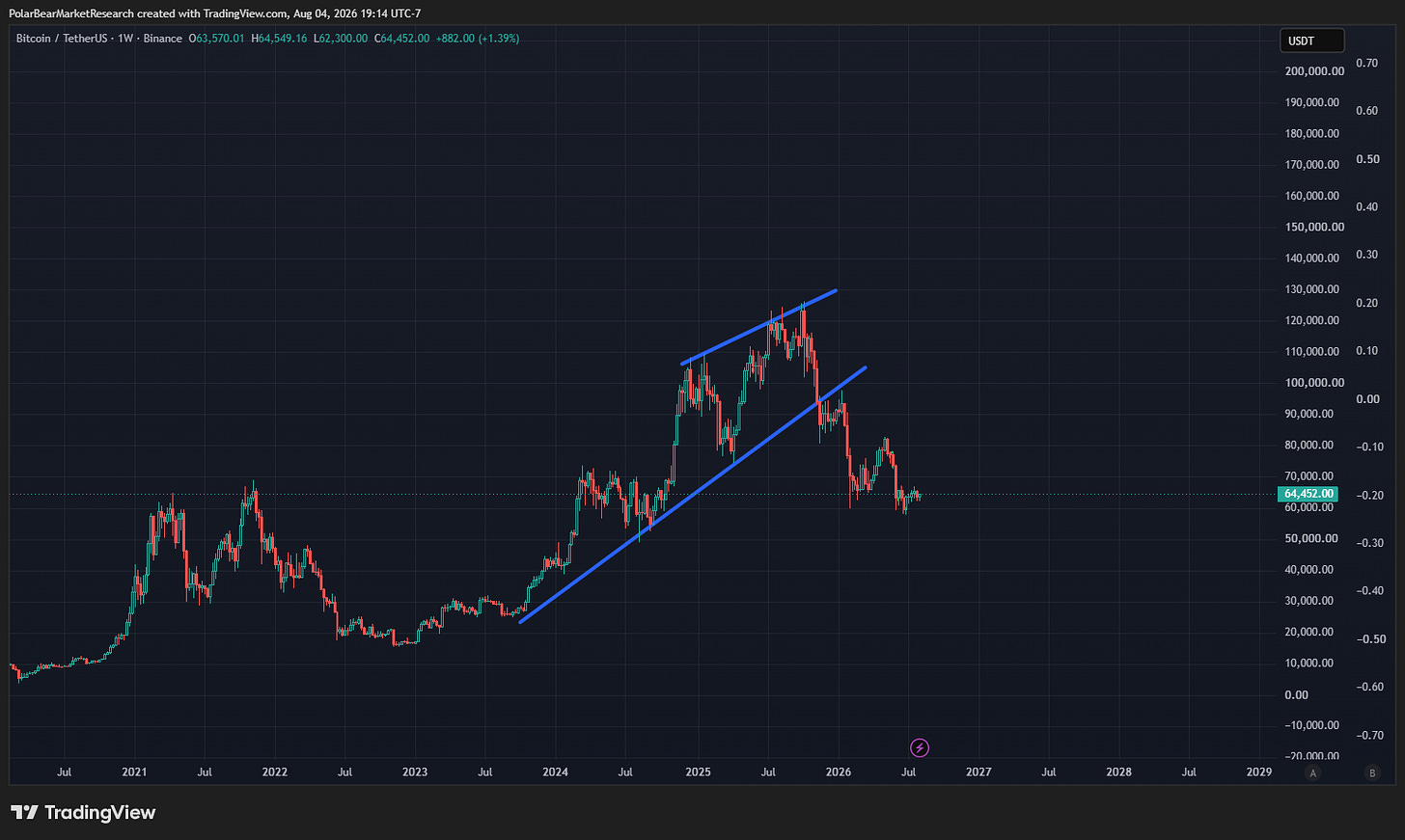Click the "2028" time axis label

click(1119, 772)
